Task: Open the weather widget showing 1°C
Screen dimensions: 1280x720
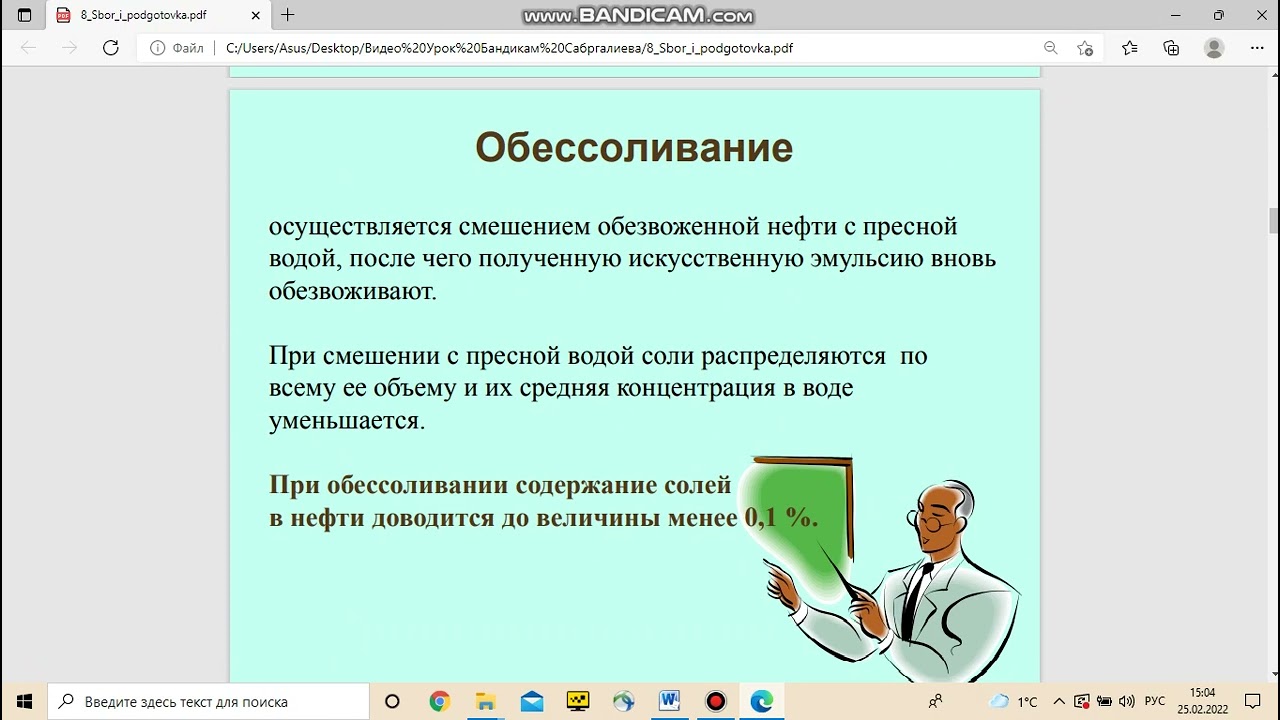Action: pyautogui.click(x=1013, y=702)
